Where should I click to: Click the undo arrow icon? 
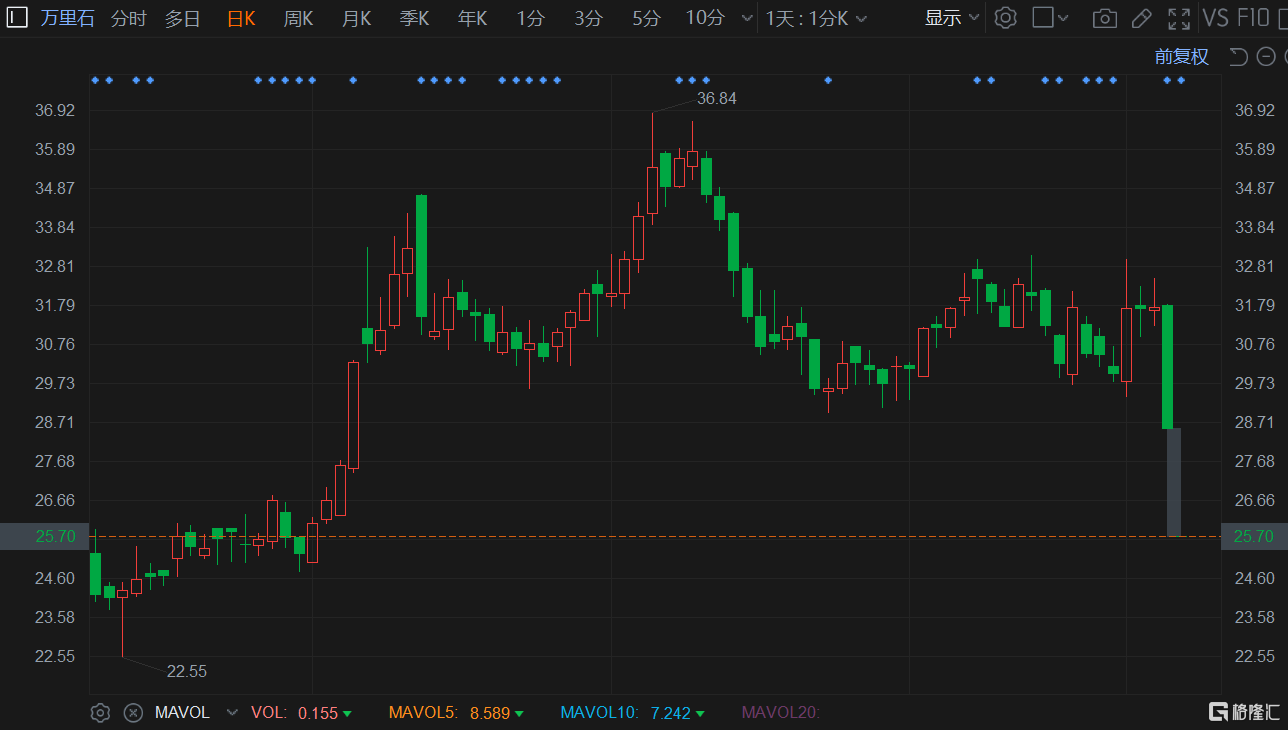pos(1238,57)
